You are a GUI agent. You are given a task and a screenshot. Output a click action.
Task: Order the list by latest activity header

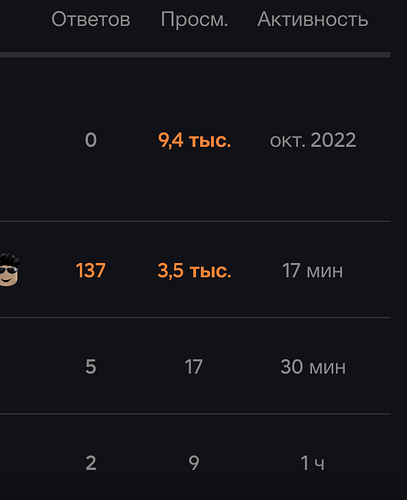(313, 19)
